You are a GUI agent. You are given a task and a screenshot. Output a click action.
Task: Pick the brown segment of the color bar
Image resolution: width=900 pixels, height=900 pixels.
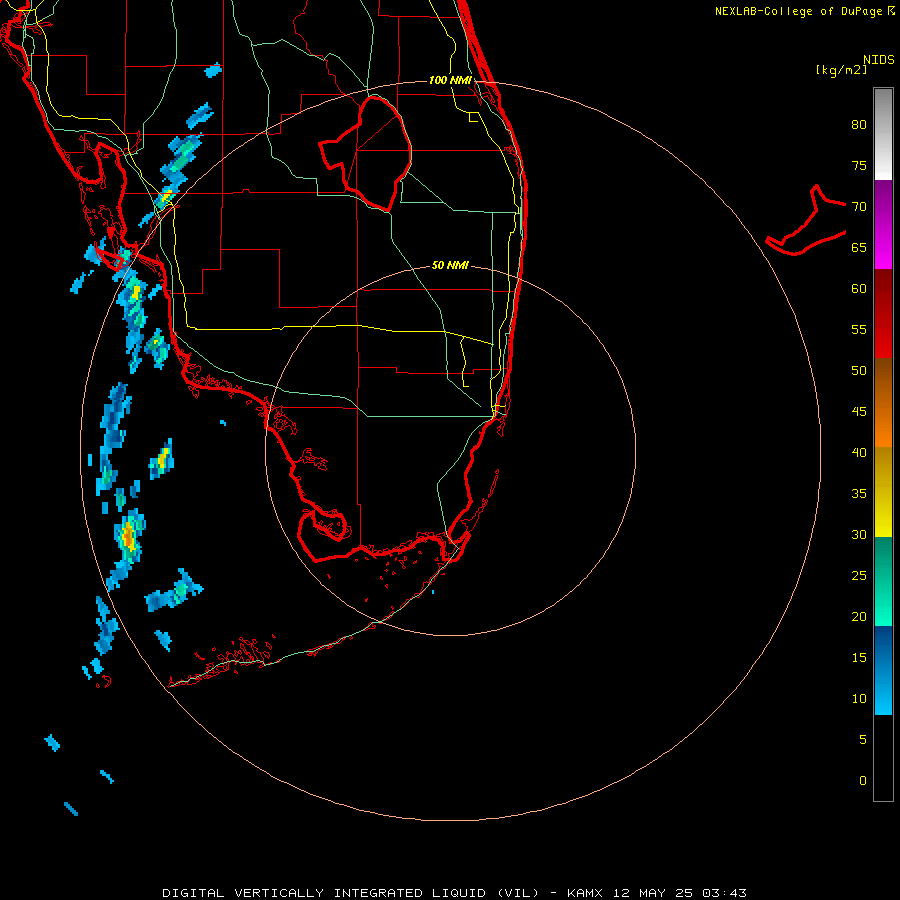click(x=883, y=380)
